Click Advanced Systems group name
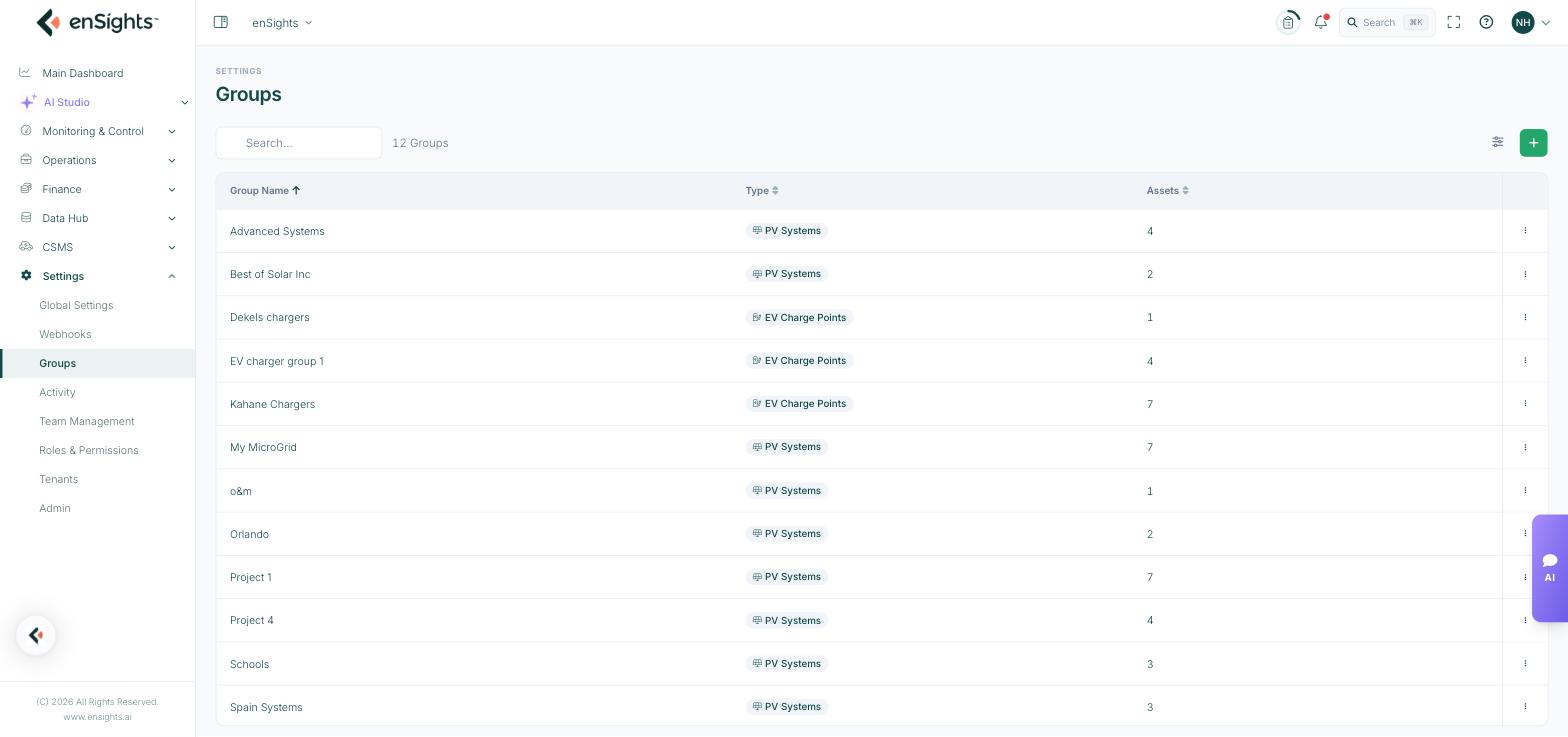The image size is (1568, 737). (x=277, y=231)
